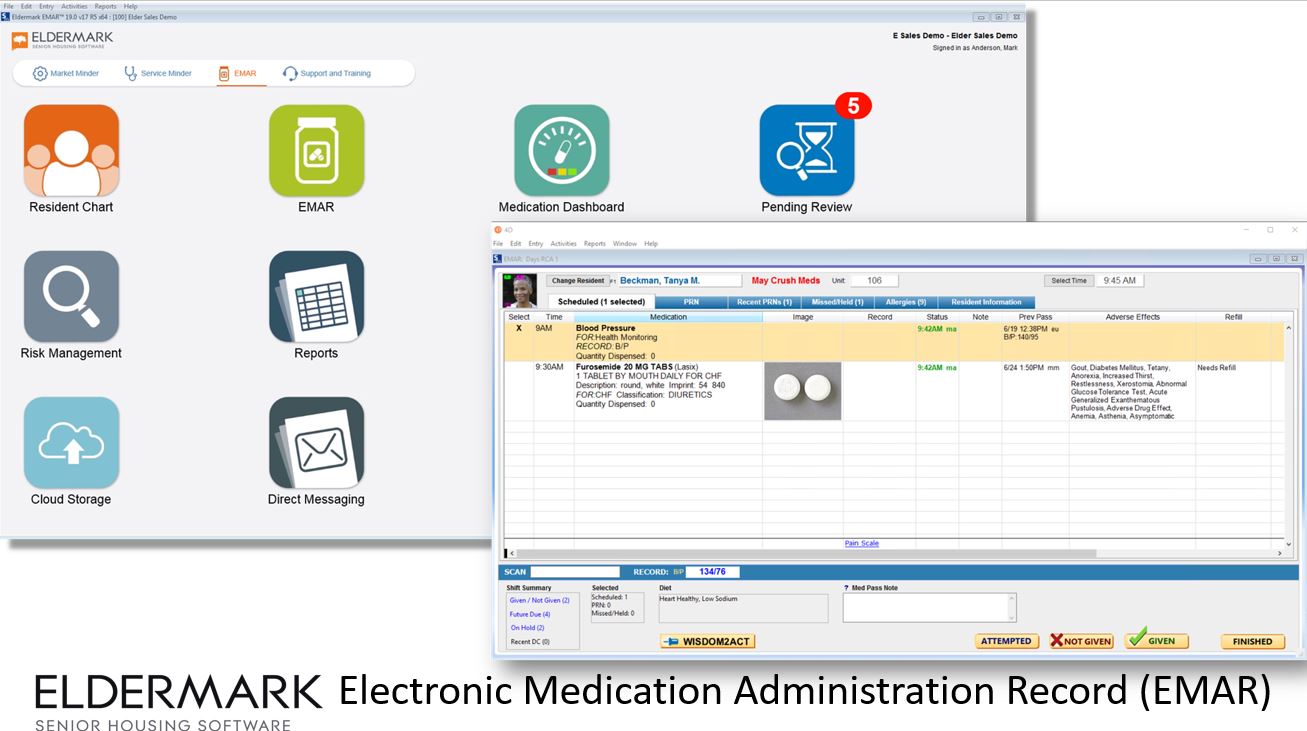This screenshot has height=731, width=1307.
Task: Click the horizontal scrollbar of the medication list
Action: [806, 553]
